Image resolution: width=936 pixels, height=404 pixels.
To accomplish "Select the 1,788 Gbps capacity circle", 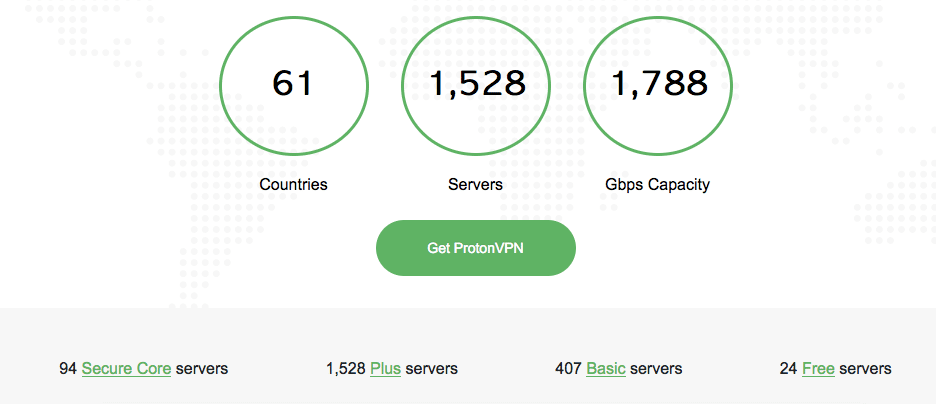I will coord(658,86).
